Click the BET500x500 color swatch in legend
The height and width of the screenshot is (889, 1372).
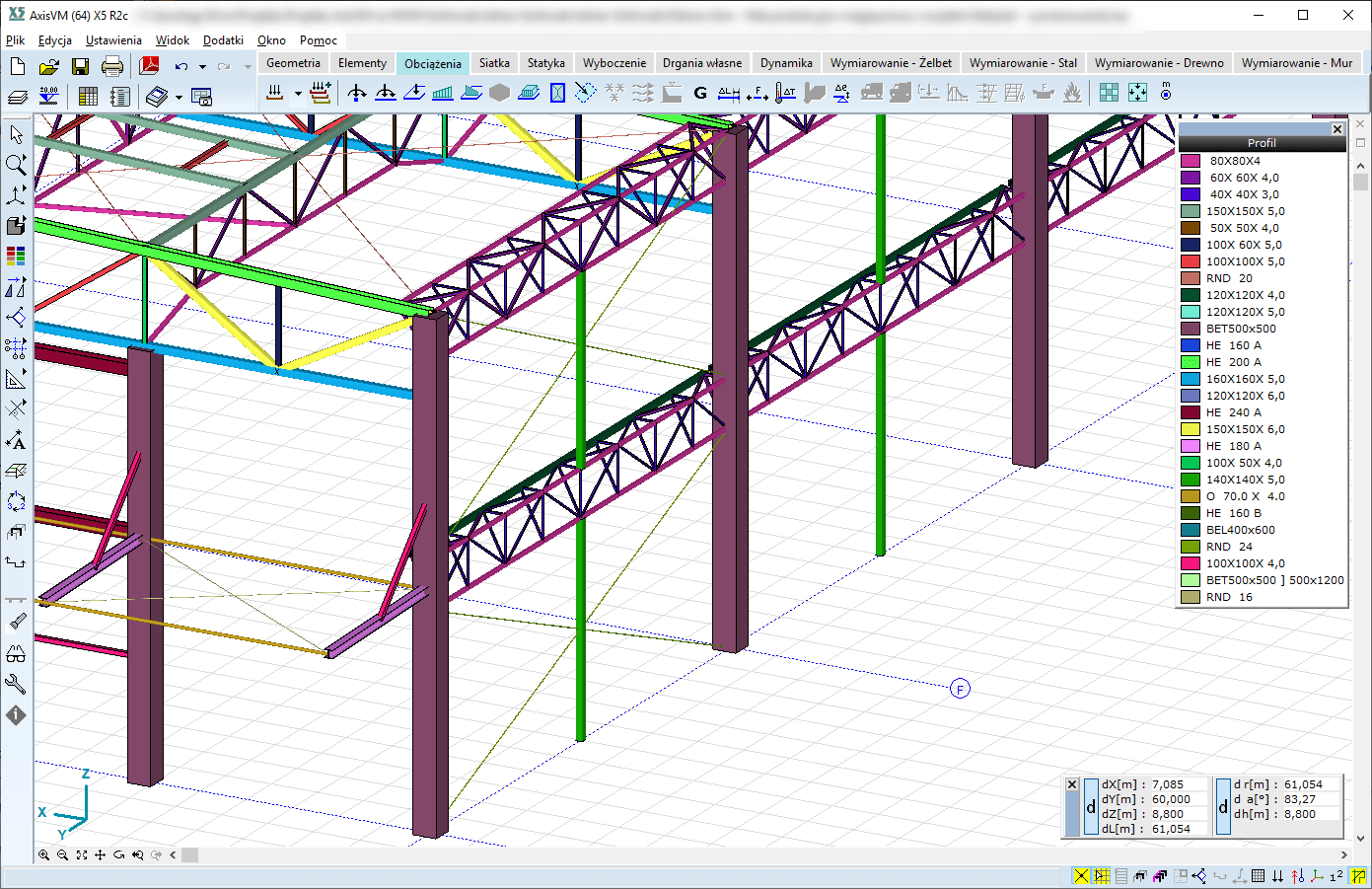click(1191, 329)
